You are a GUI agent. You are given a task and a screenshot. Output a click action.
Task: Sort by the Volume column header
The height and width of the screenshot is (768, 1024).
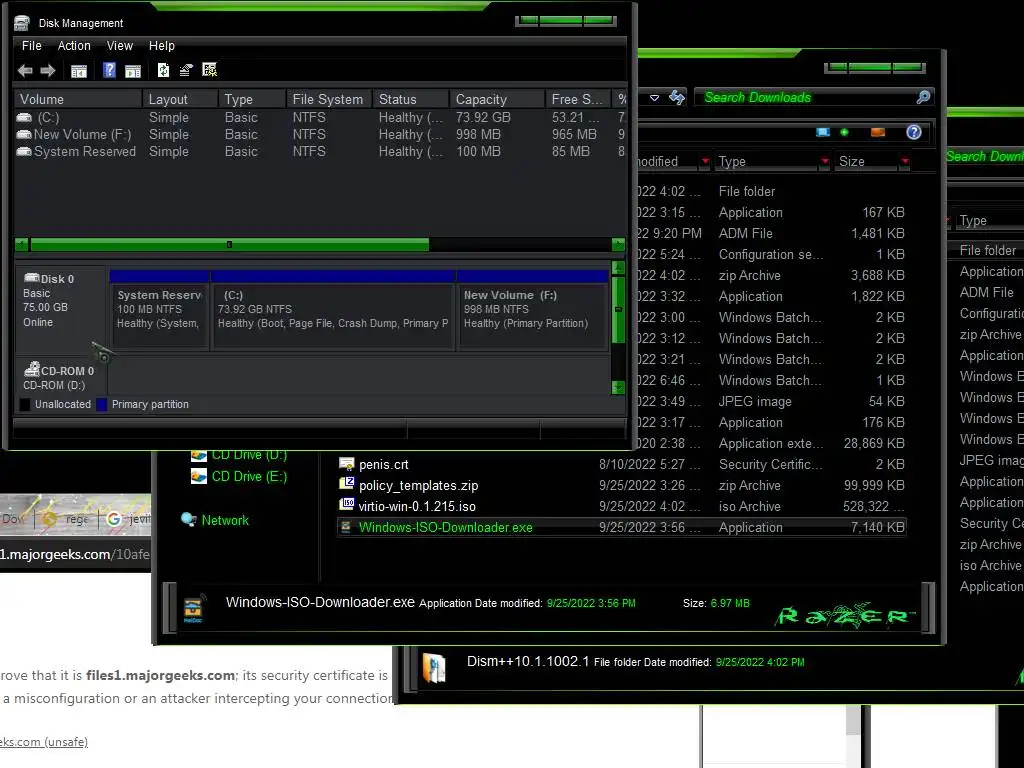tap(78, 99)
